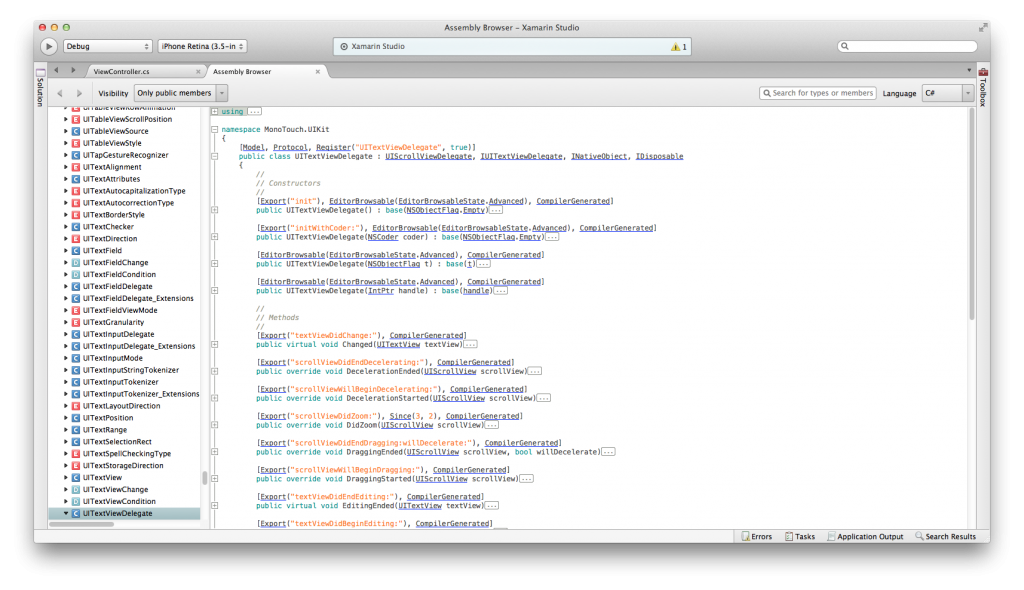Open the Toolbox side panel
The height and width of the screenshot is (590, 1024).
pos(983,90)
